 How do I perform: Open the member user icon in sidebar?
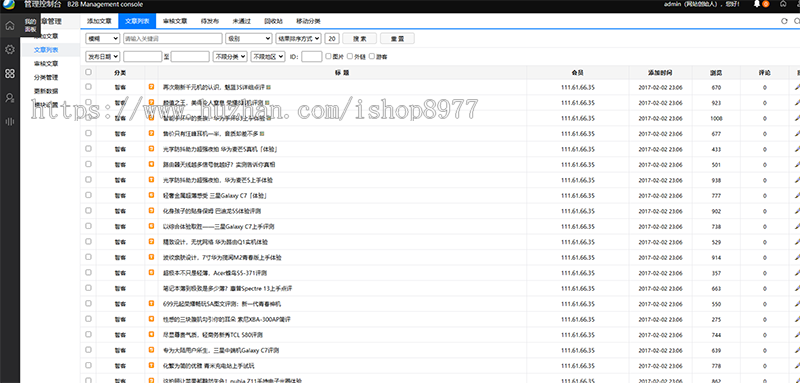click(x=10, y=98)
